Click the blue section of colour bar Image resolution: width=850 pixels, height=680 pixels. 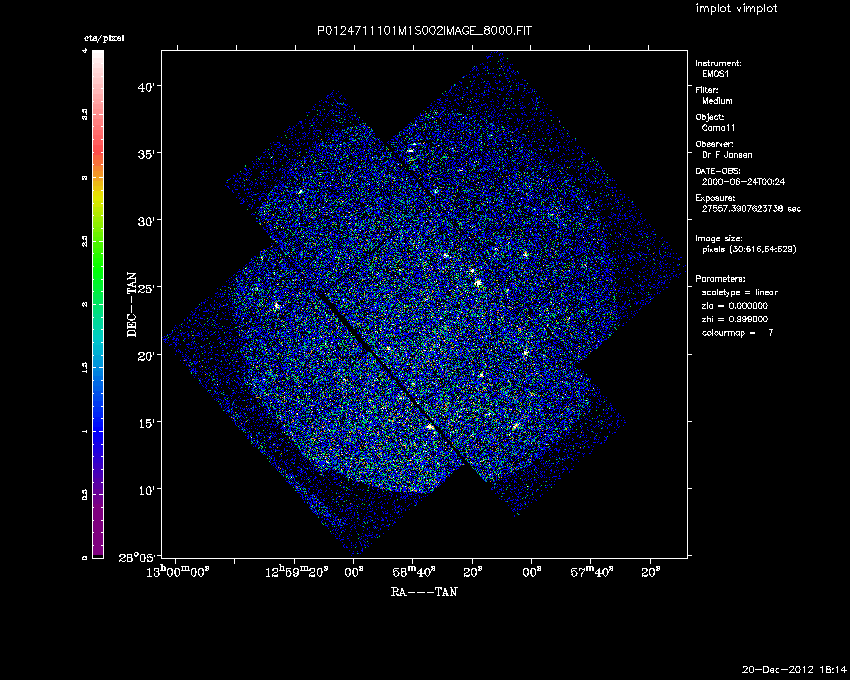(98, 420)
